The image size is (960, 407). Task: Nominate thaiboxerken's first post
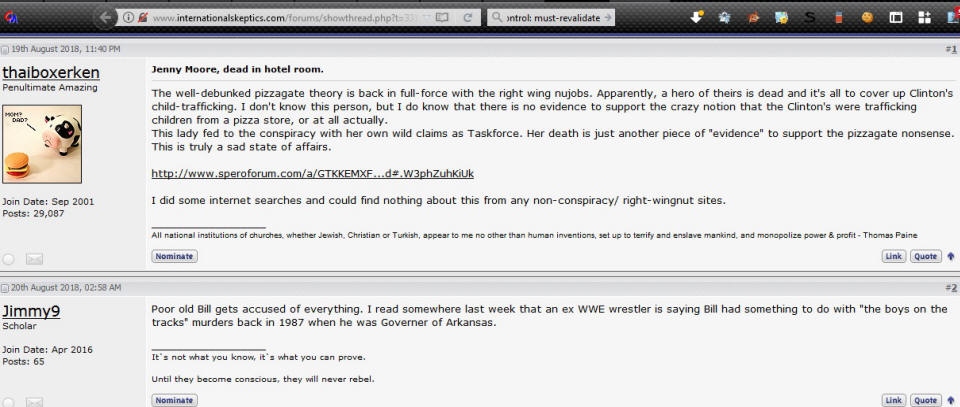click(174, 256)
